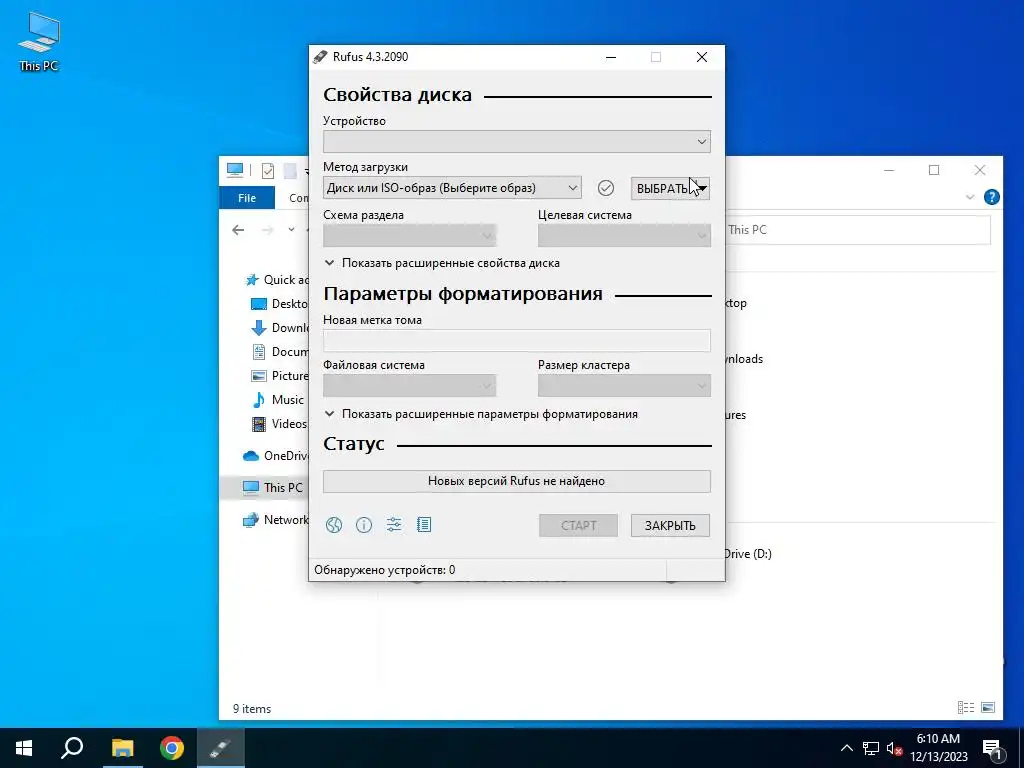Viewport: 1024px width, 768px height.
Task: Close the Rufus window
Action: pos(702,57)
